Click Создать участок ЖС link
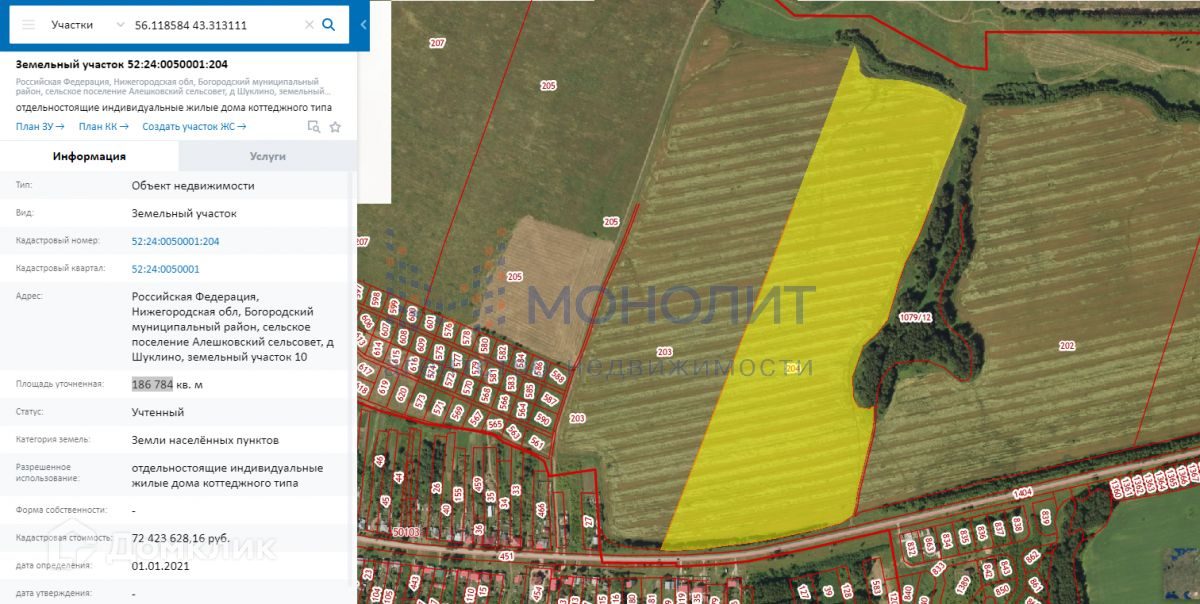Screen dimensions: 1200x604 tap(194, 127)
